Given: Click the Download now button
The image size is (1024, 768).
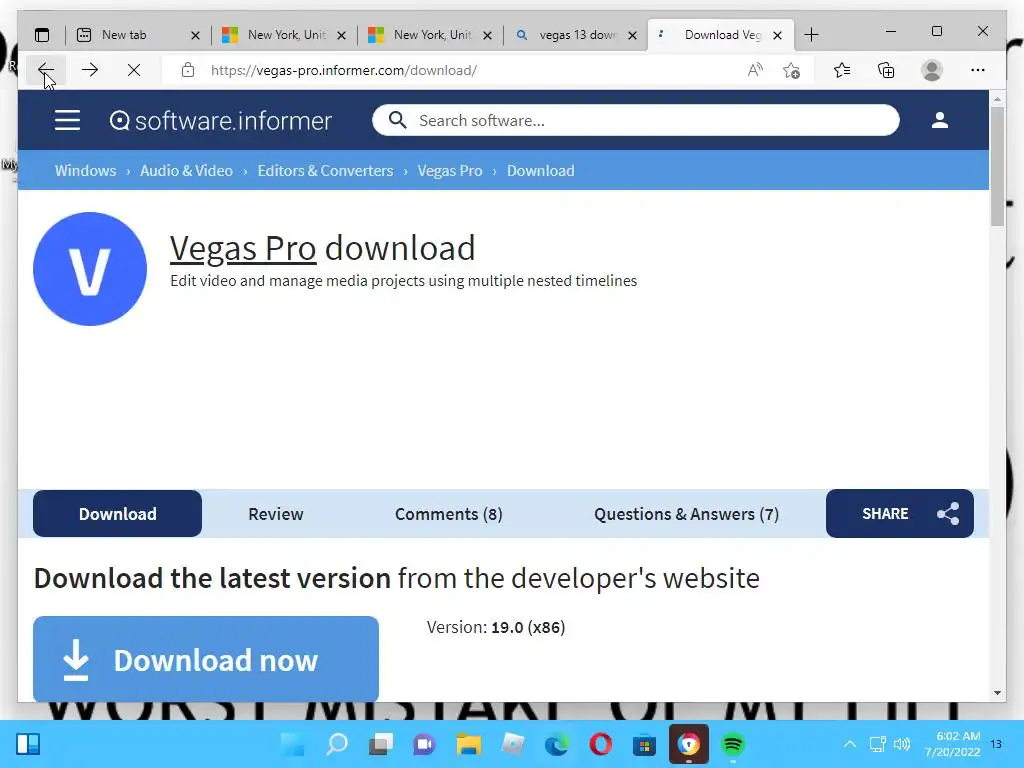Looking at the screenshot, I should click(206, 659).
